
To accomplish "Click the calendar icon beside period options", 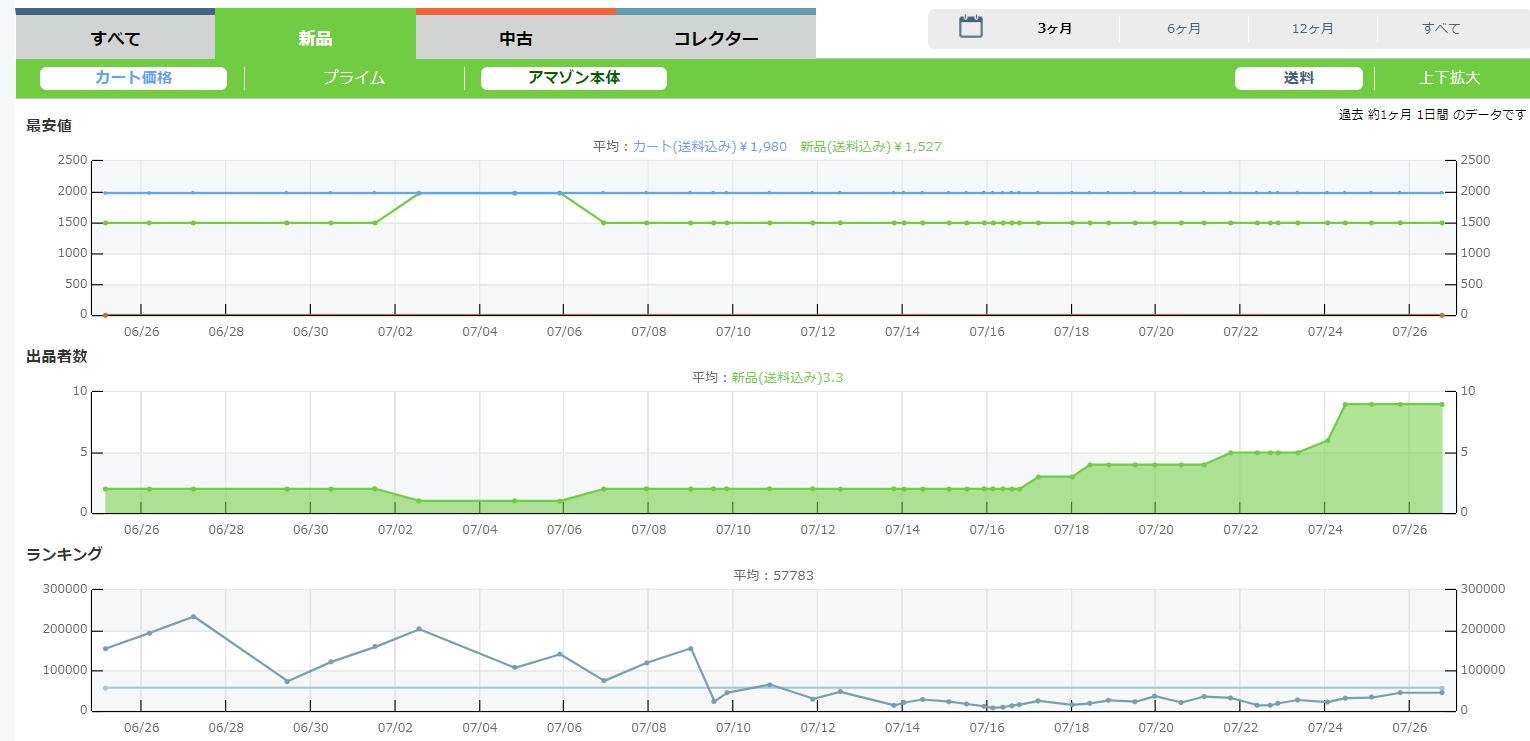I will pos(970,27).
